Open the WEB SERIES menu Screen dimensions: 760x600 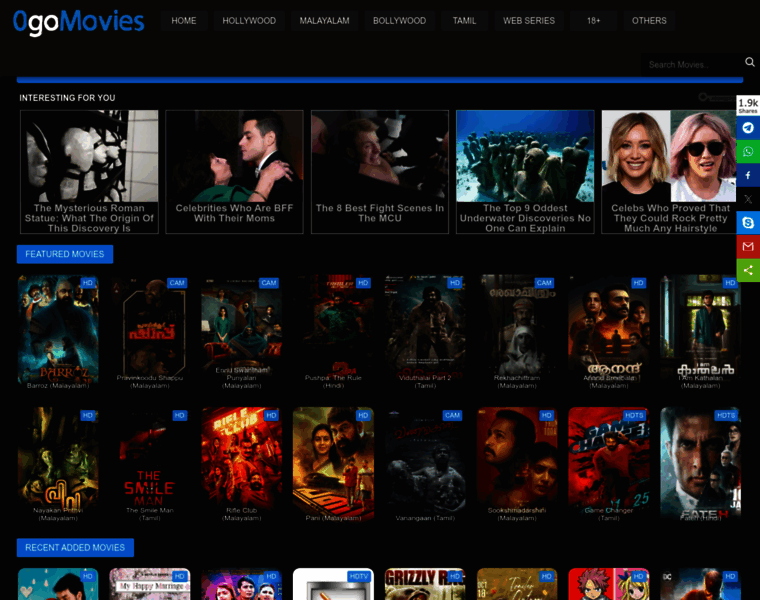(x=529, y=21)
